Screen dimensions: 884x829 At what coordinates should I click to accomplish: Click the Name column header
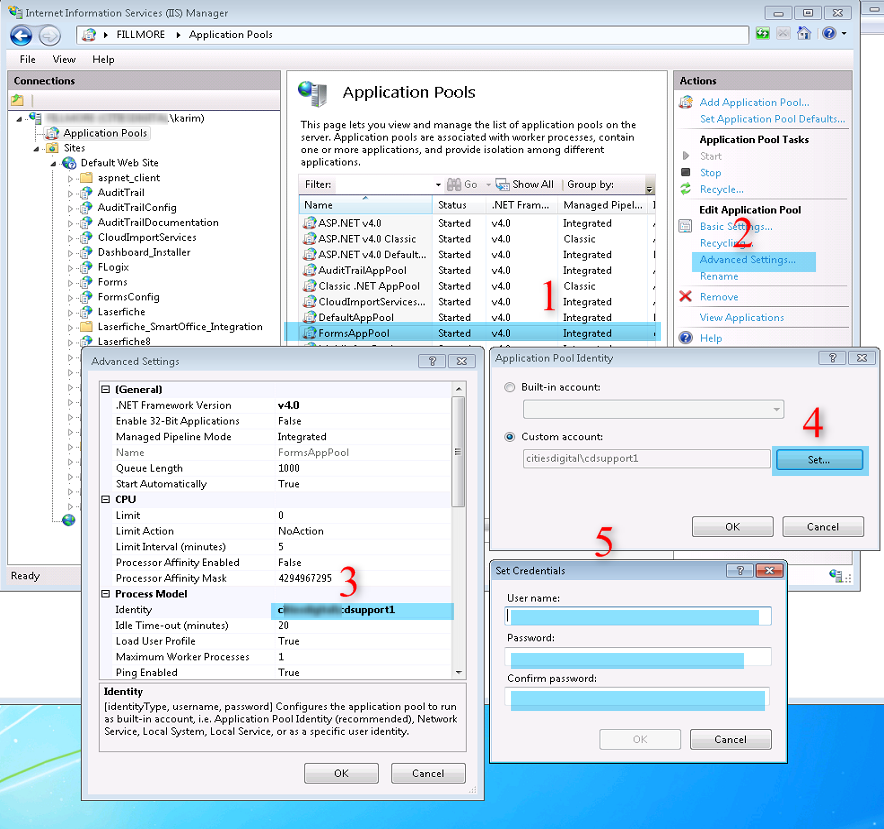tap(365, 205)
